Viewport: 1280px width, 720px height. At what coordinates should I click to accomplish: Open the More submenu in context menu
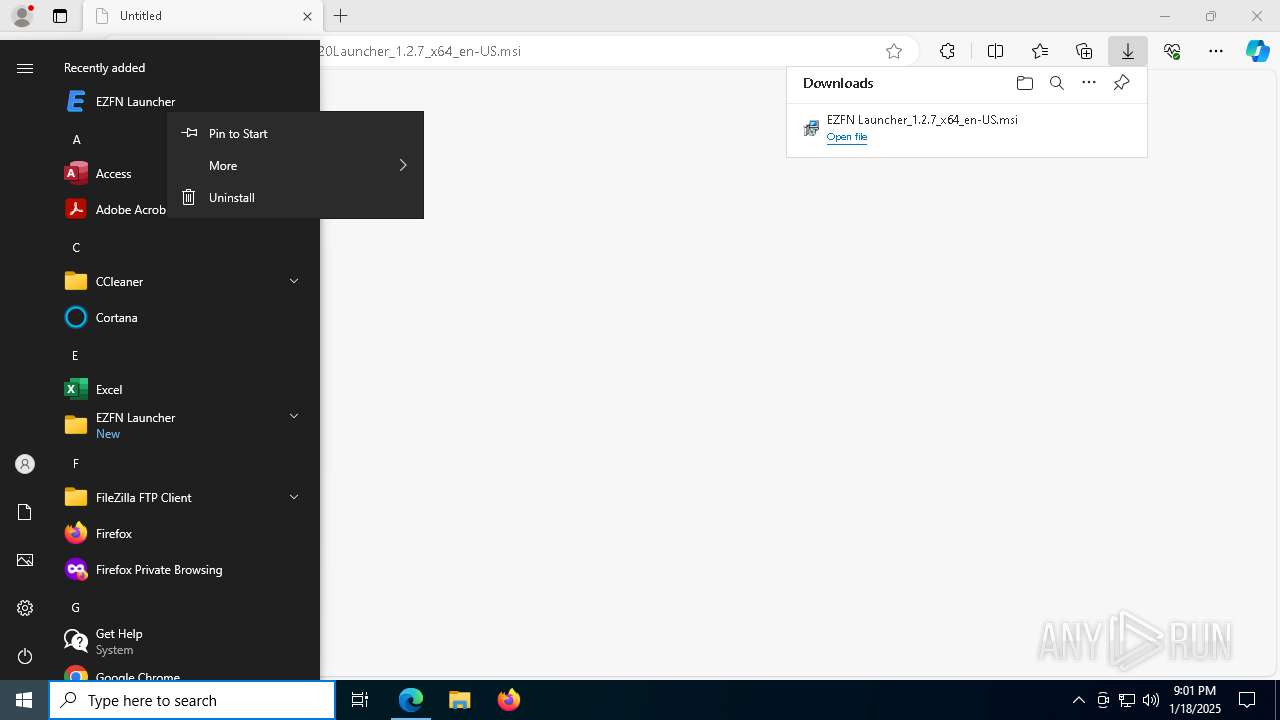pyautogui.click(x=295, y=165)
